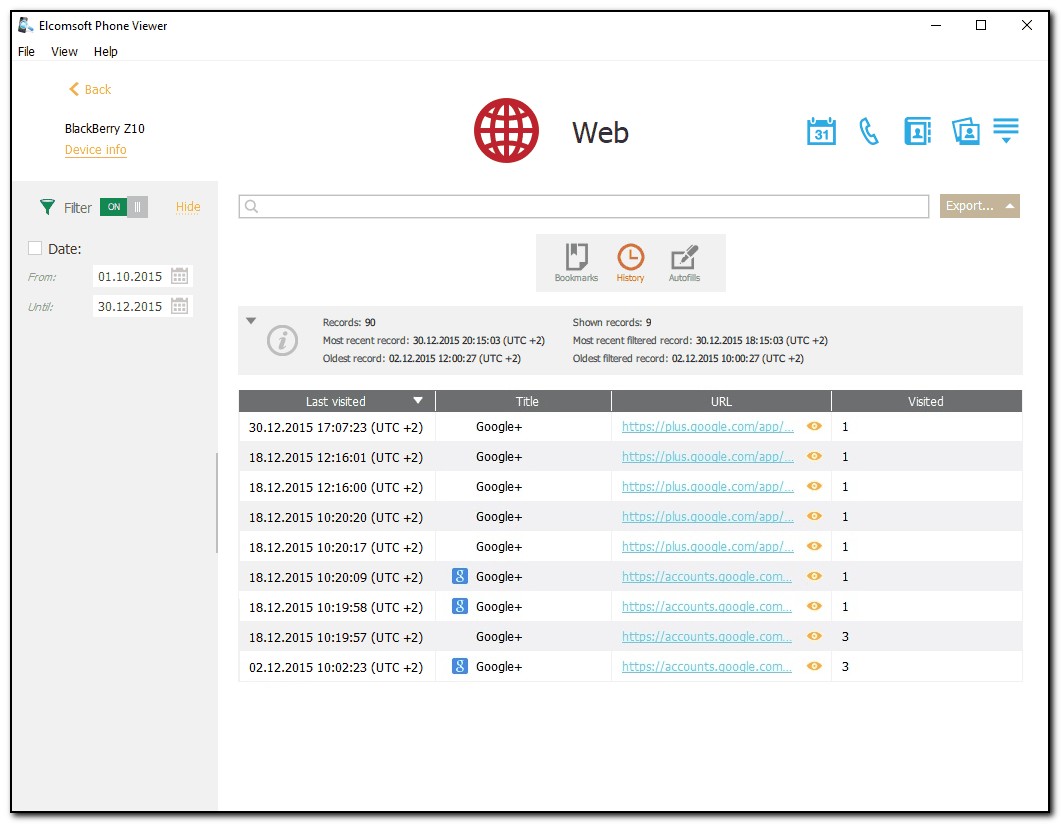The image size is (1061, 824).
Task: Click the Device info link
Action: [95, 150]
